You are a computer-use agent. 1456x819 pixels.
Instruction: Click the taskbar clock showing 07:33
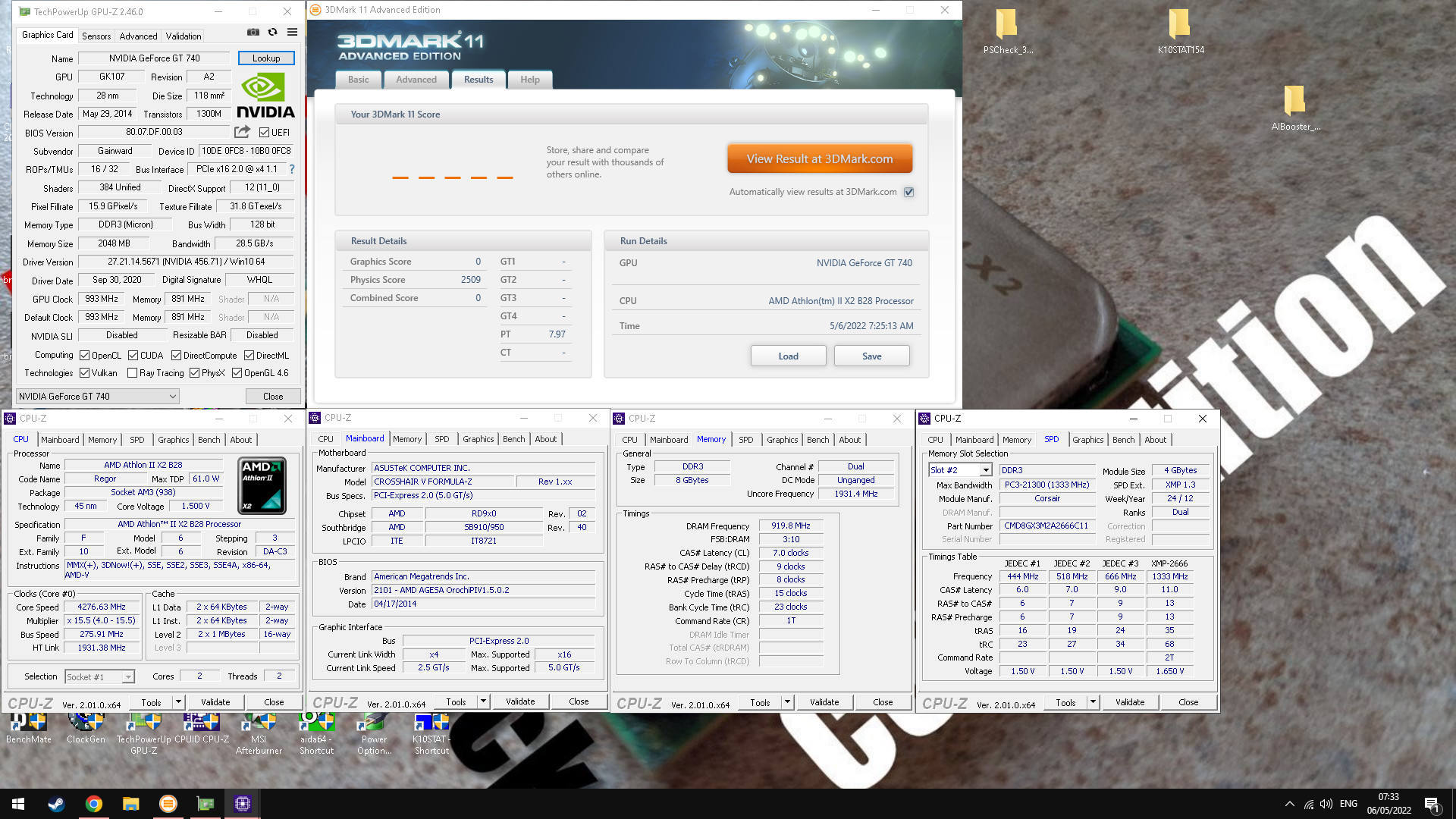point(1389,804)
